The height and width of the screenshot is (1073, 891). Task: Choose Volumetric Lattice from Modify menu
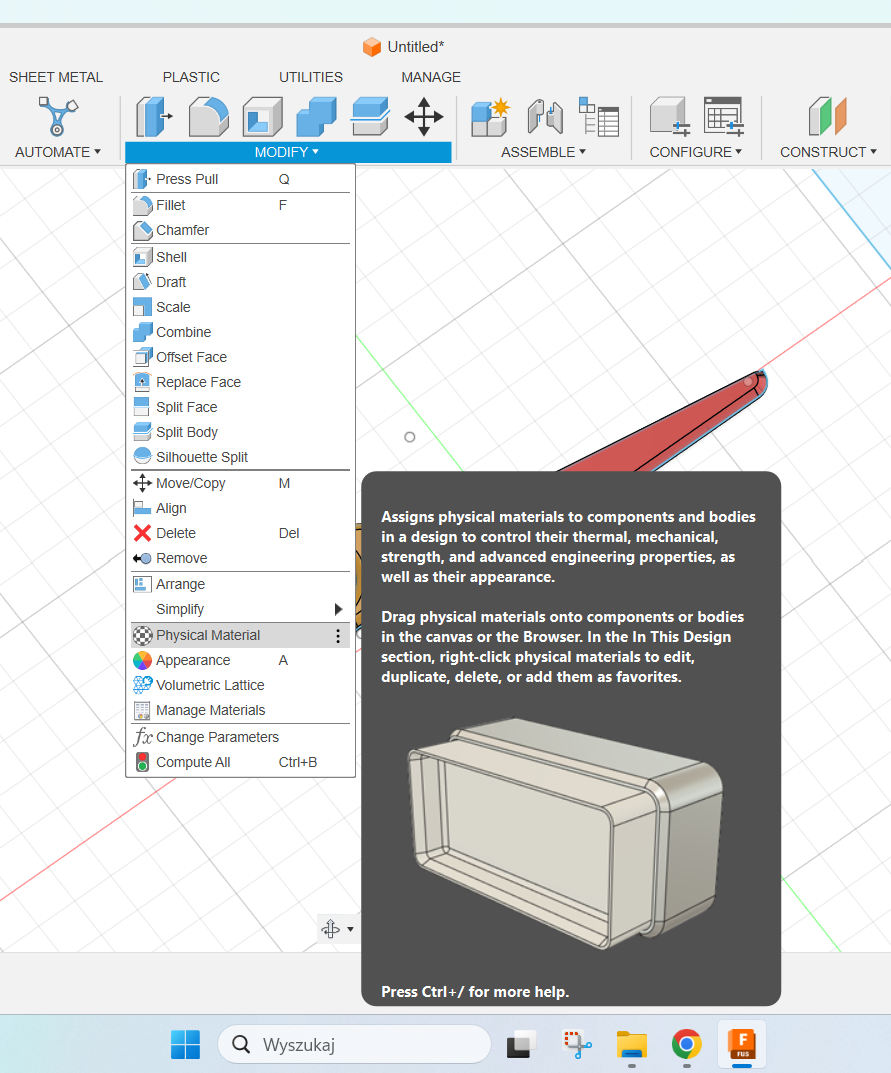(x=240, y=685)
